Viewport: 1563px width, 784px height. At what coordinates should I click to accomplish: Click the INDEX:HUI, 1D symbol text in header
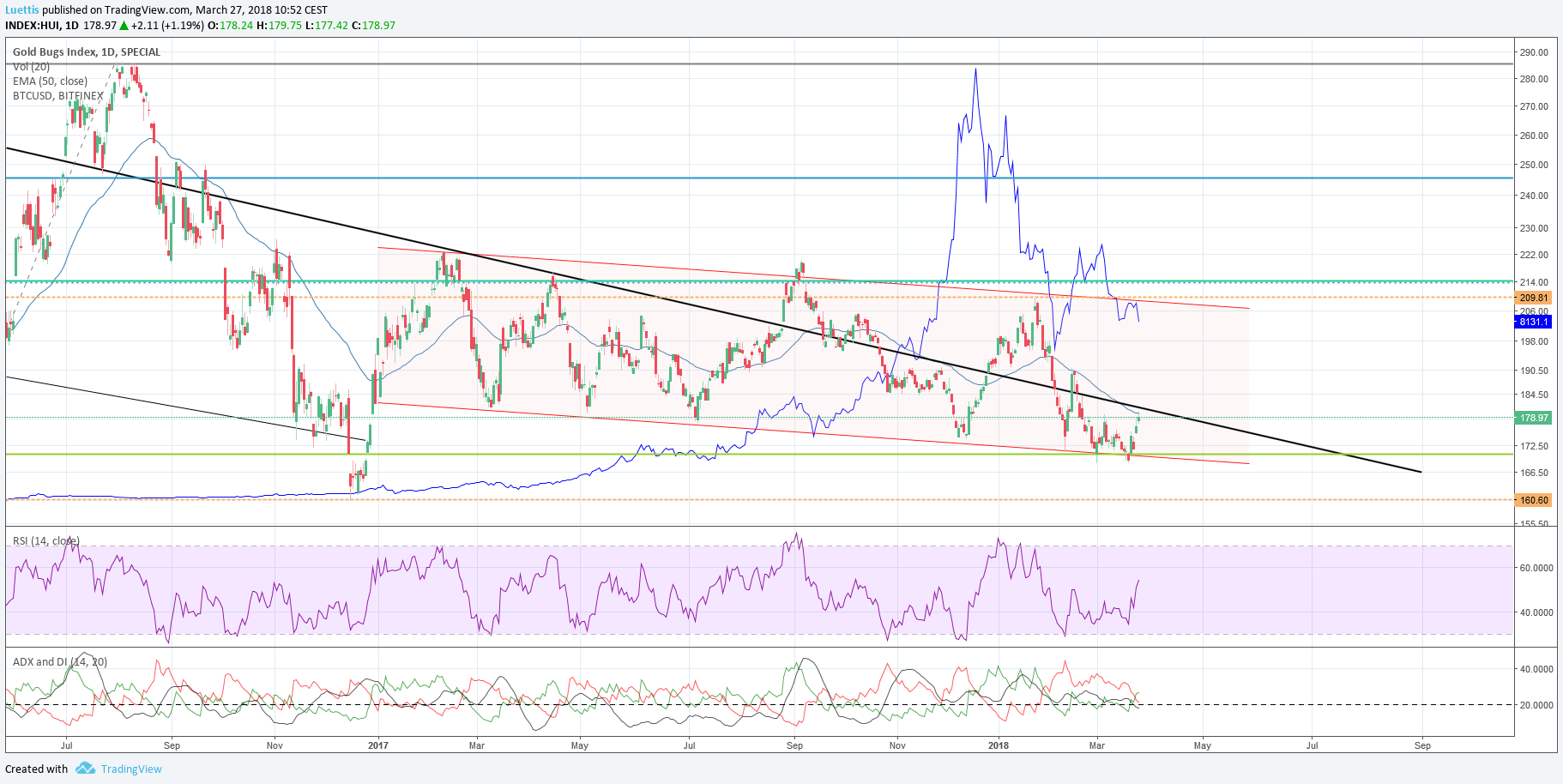[42, 25]
